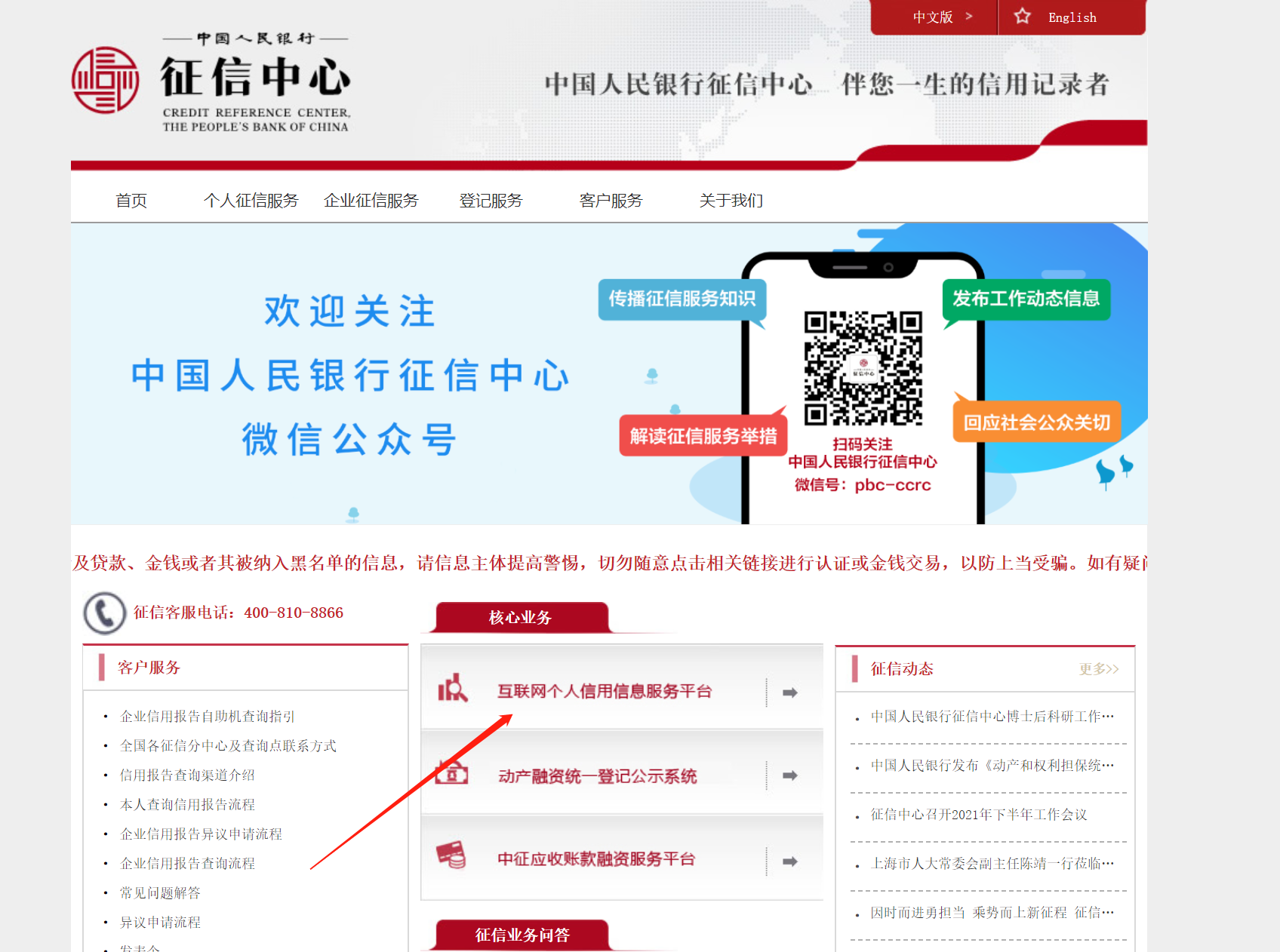Open the 关于我们 menu
The image size is (1280, 952).
731,201
